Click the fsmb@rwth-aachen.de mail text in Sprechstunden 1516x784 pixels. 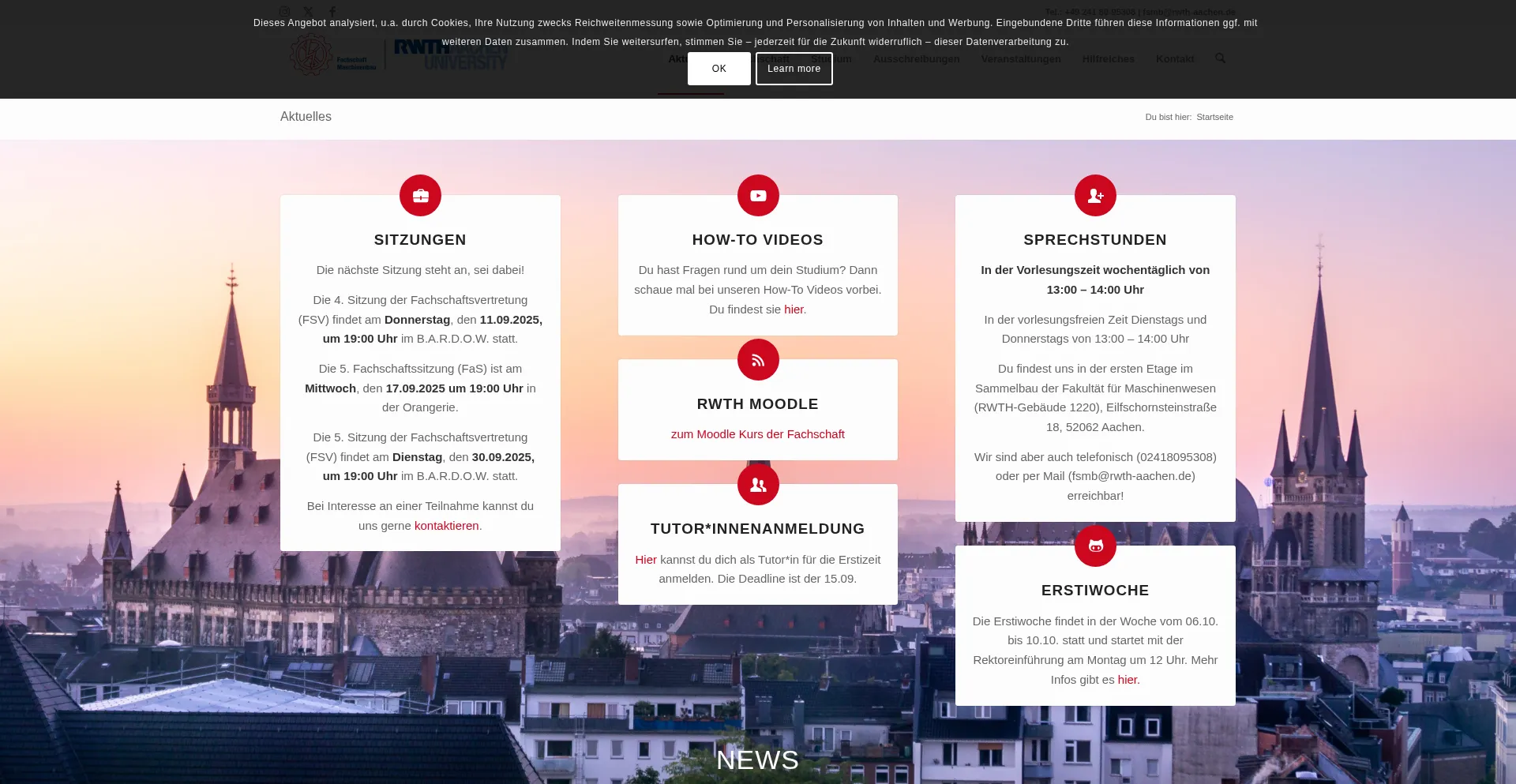point(1131,476)
